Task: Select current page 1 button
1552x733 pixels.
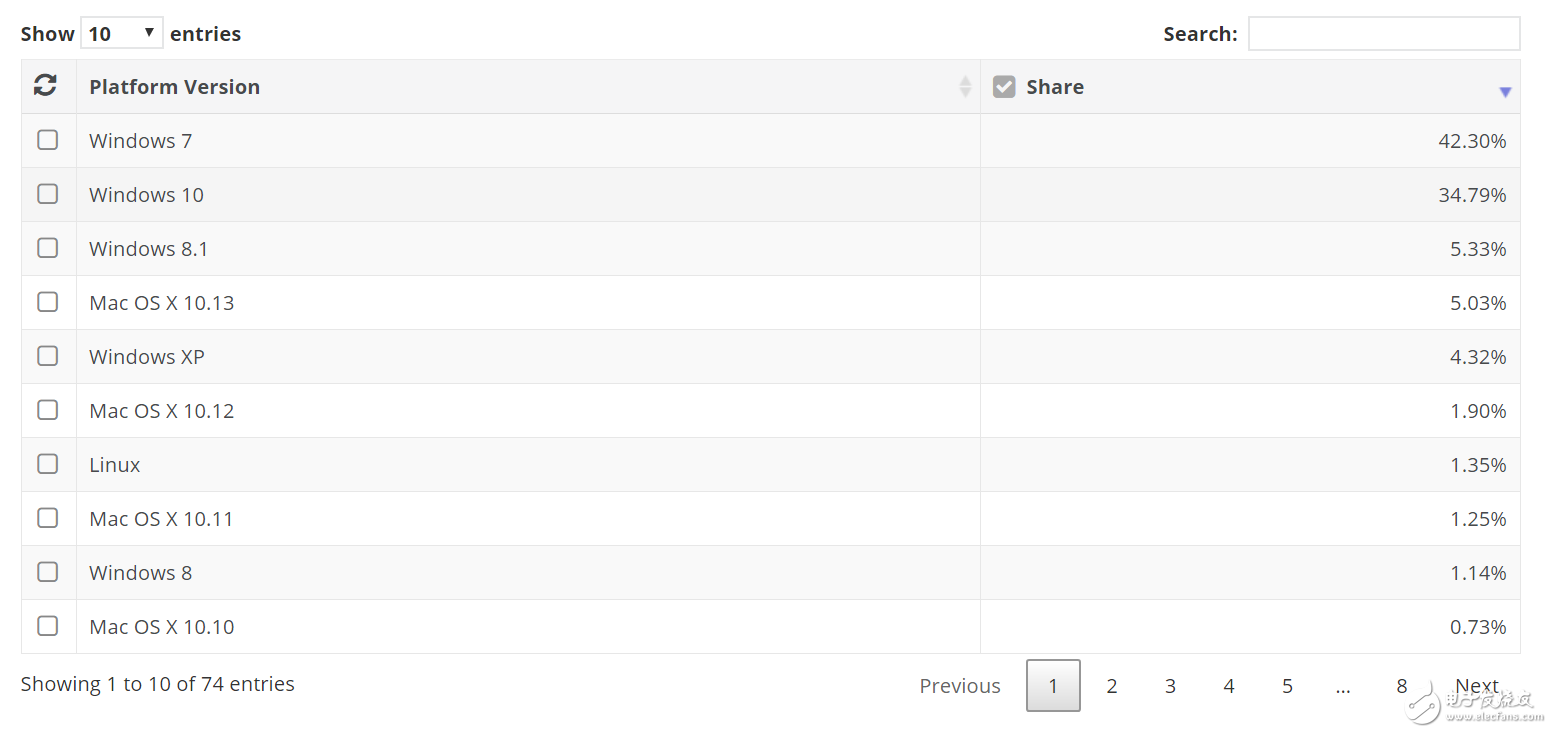Action: 1053,686
